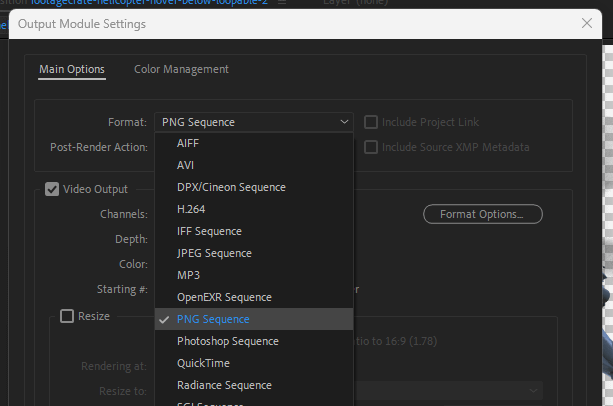Viewport: 613px width, 406px height.
Task: Tick the Include Project Link checkbox
Action: (371, 122)
